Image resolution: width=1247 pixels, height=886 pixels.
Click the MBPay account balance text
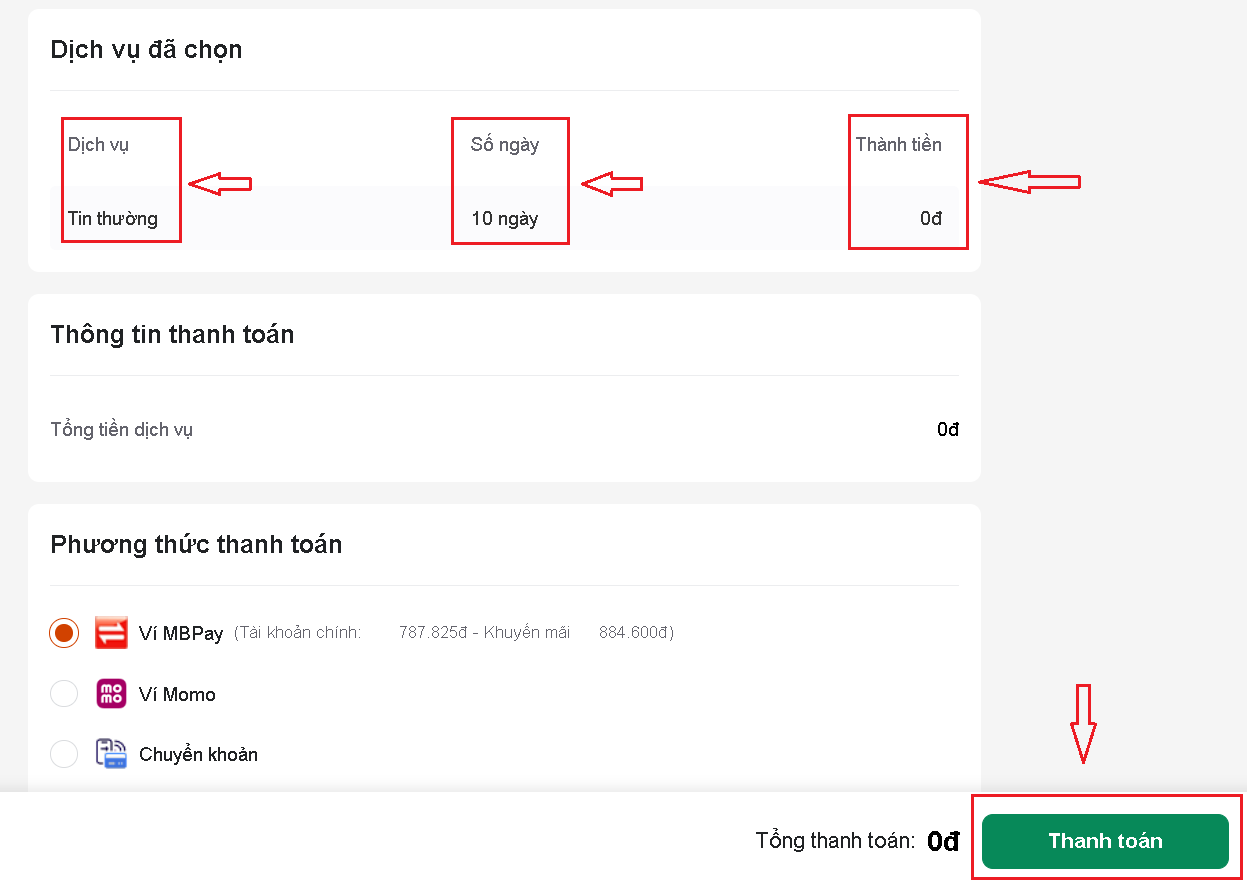(454, 633)
